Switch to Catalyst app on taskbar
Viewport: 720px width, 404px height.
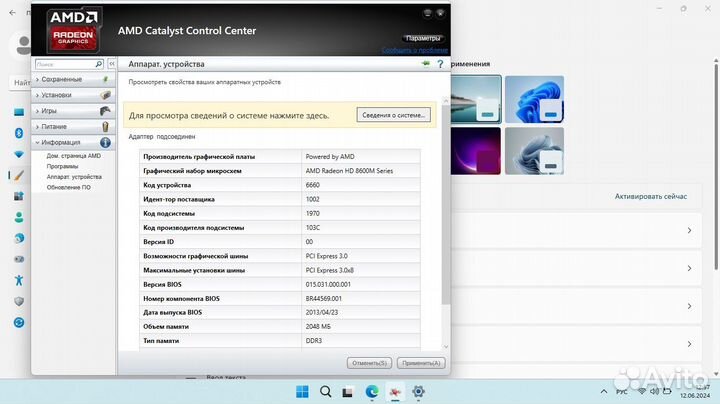(x=395, y=392)
